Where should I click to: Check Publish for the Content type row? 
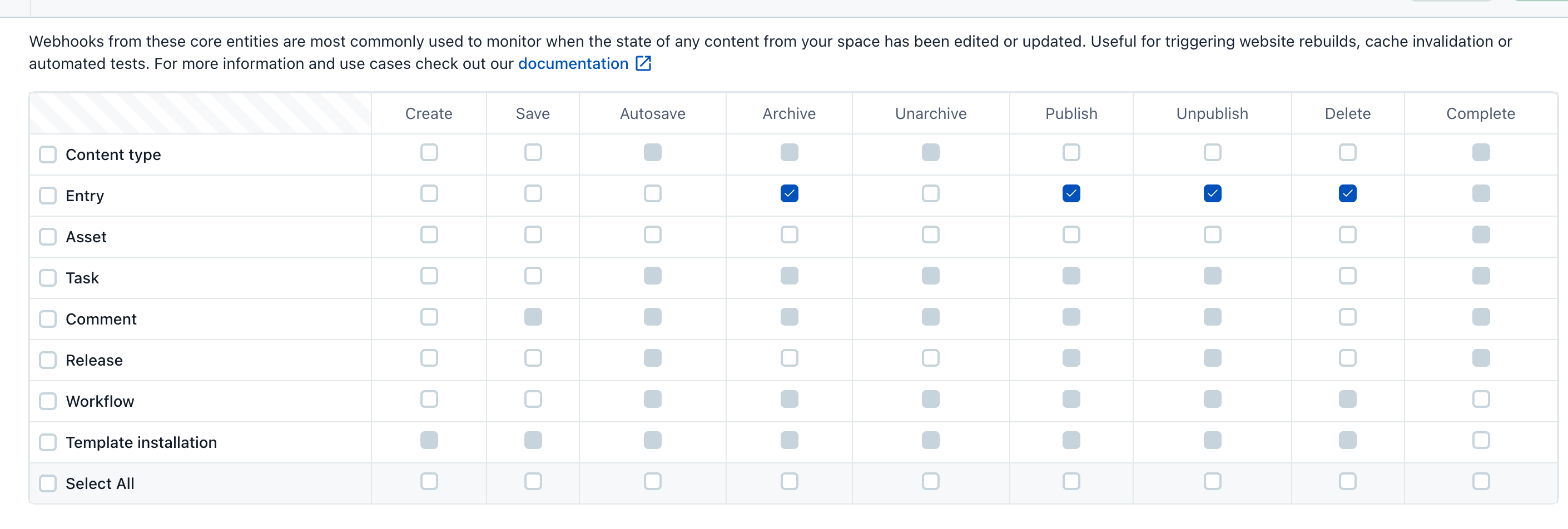1071,153
